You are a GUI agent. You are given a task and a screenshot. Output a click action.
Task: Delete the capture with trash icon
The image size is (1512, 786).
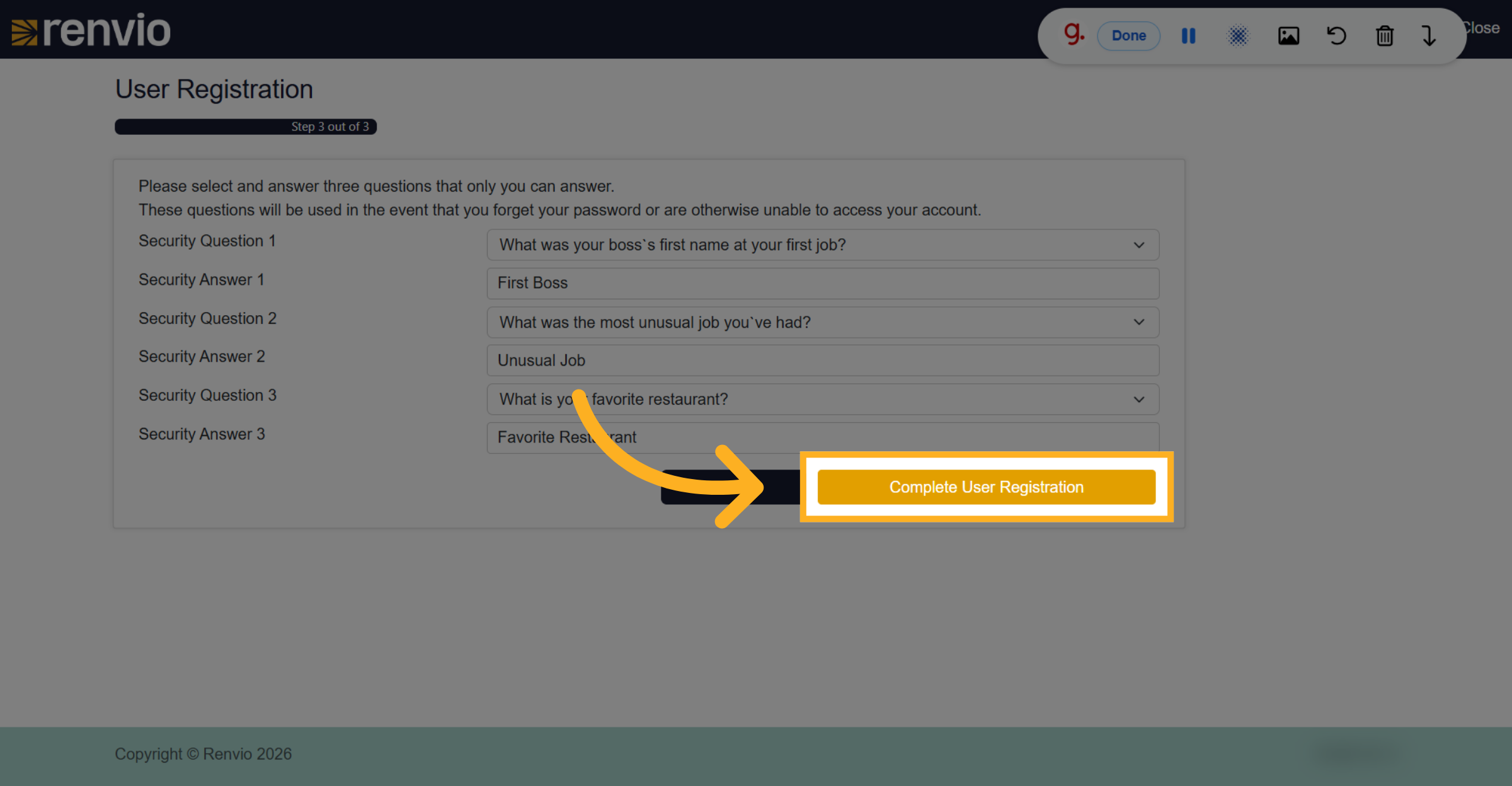click(x=1385, y=36)
